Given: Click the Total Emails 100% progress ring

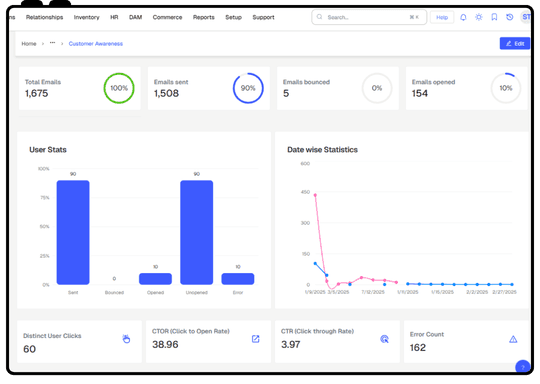Looking at the screenshot, I should pyautogui.click(x=119, y=88).
